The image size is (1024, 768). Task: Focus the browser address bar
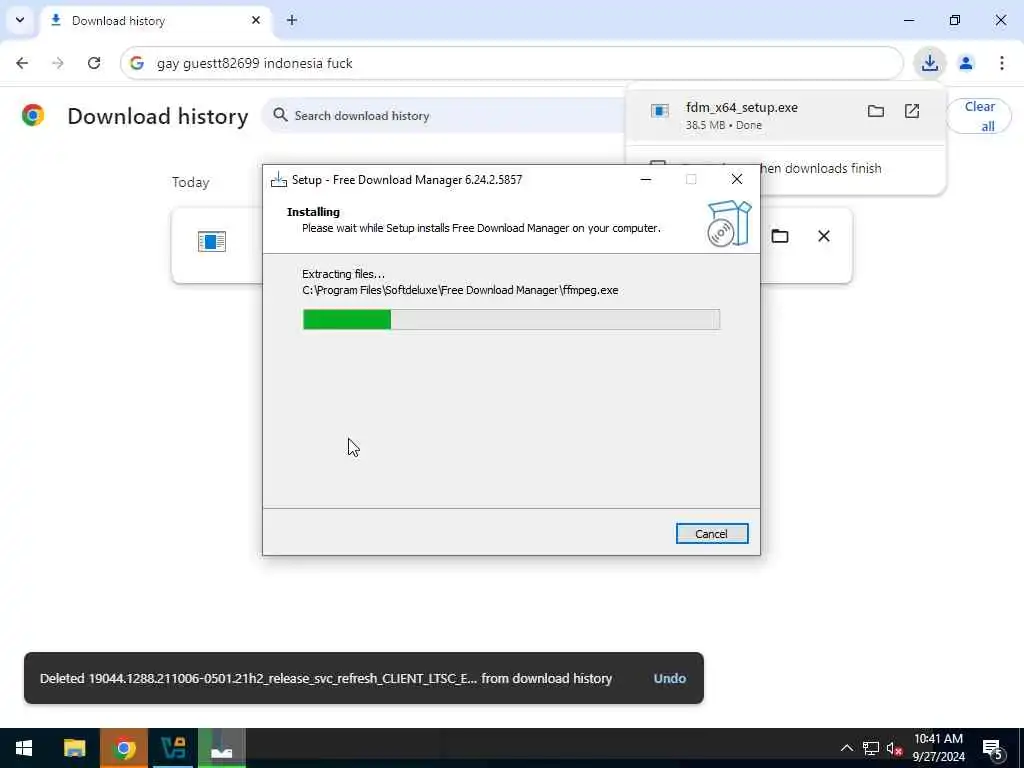(511, 63)
